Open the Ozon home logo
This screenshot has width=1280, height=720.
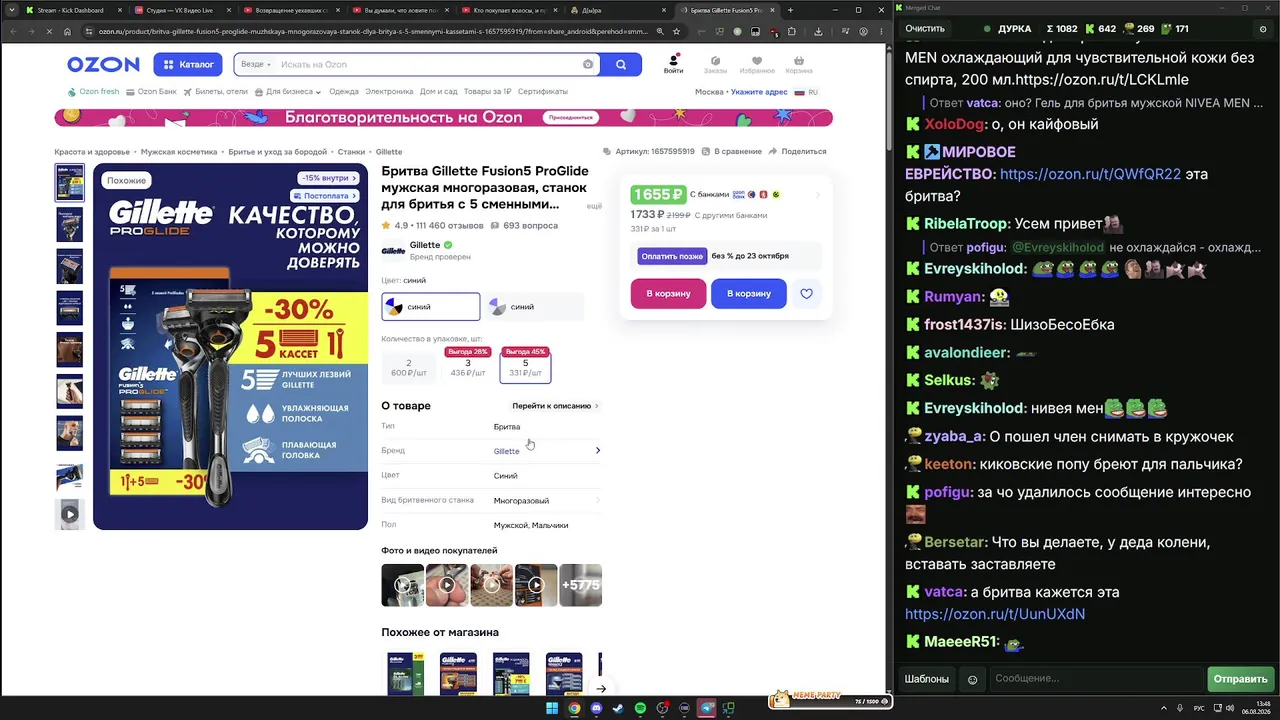103,64
